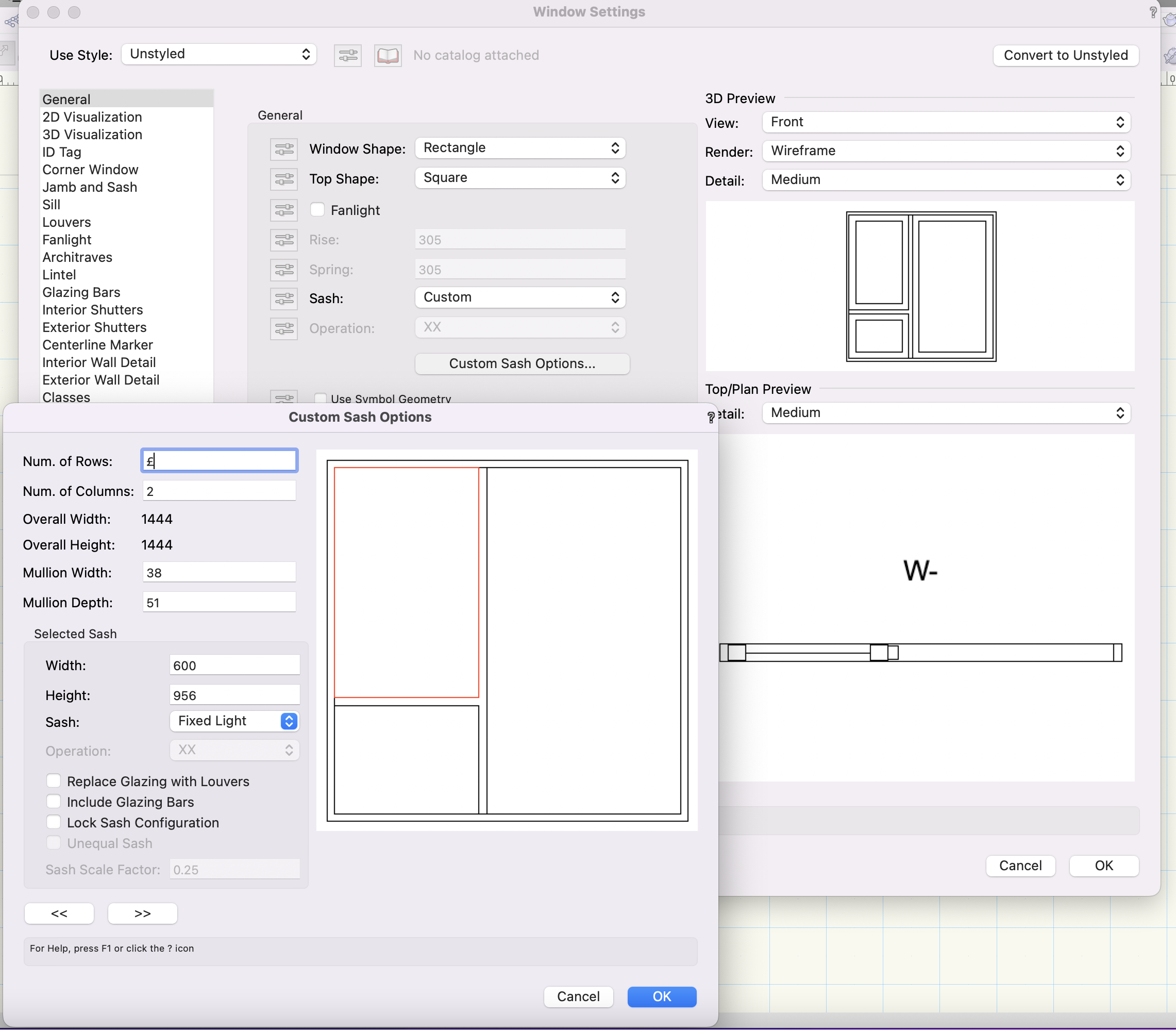Check Replace Glazing with Louvers
The width and height of the screenshot is (1176, 1030).
tap(54, 781)
